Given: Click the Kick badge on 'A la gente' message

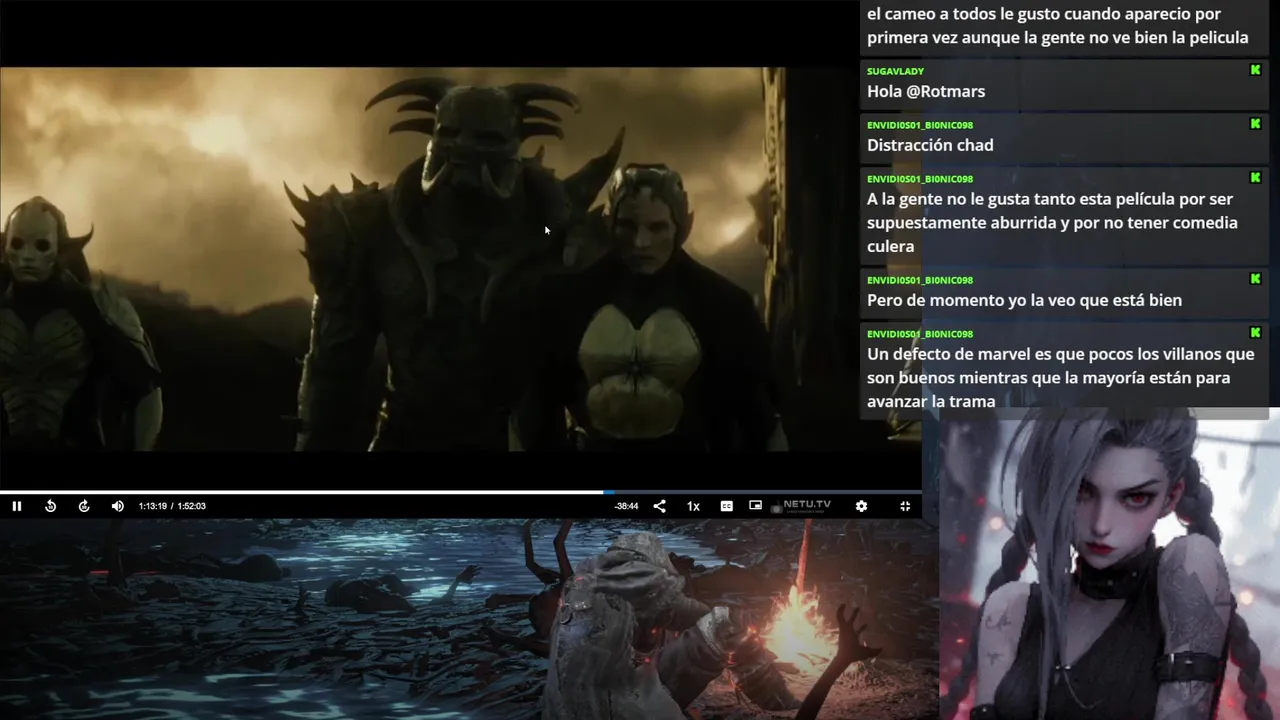Looking at the screenshot, I should (x=1255, y=178).
